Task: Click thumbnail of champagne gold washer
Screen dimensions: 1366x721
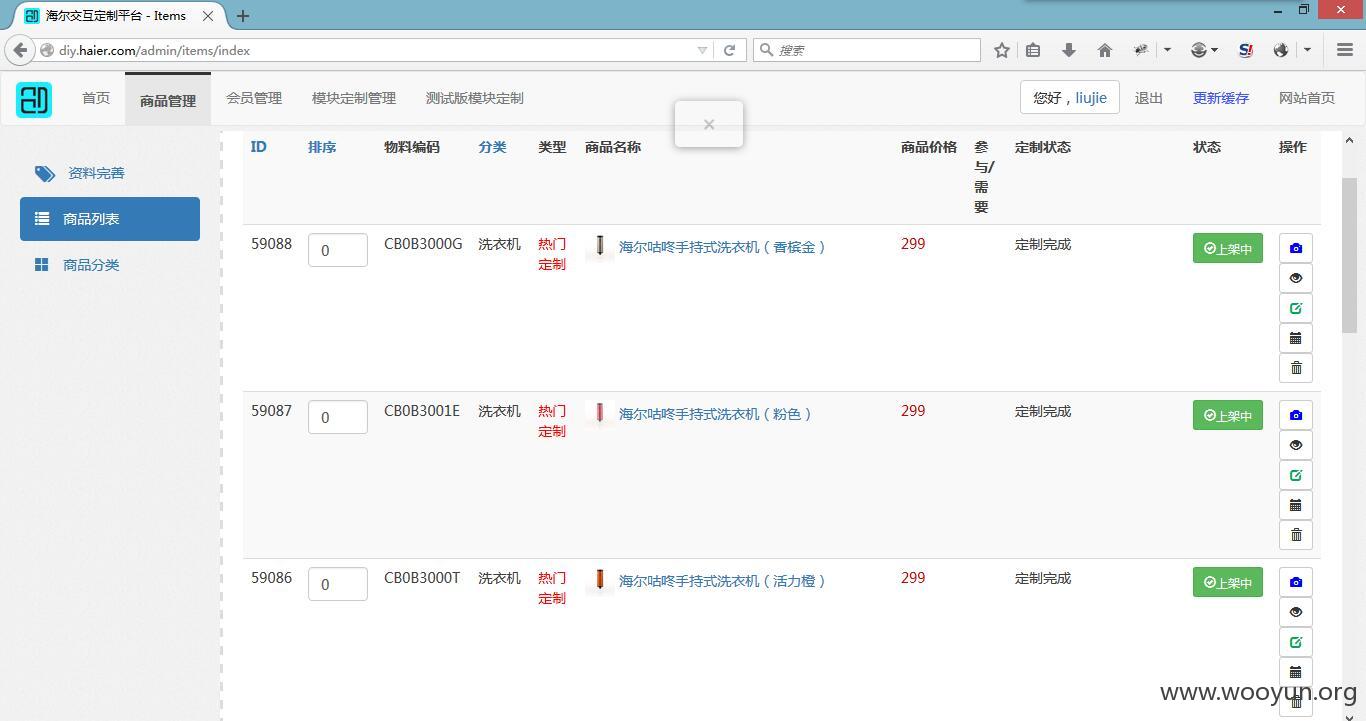Action: (600, 246)
